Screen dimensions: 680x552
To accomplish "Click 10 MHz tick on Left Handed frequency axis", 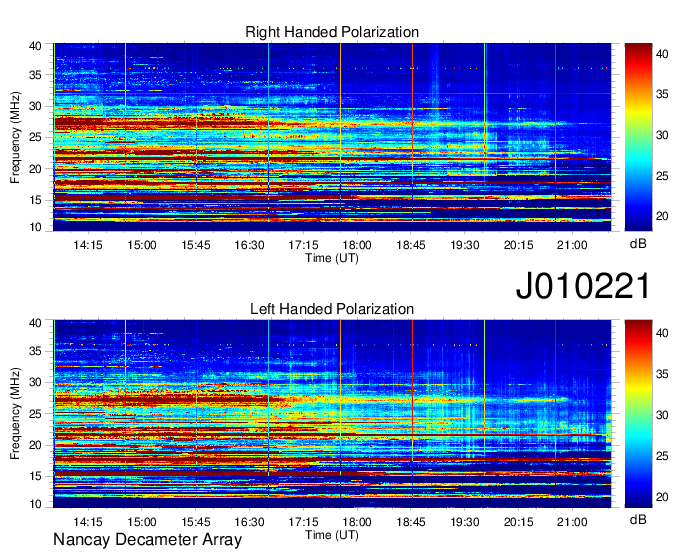I will (x=35, y=504).
